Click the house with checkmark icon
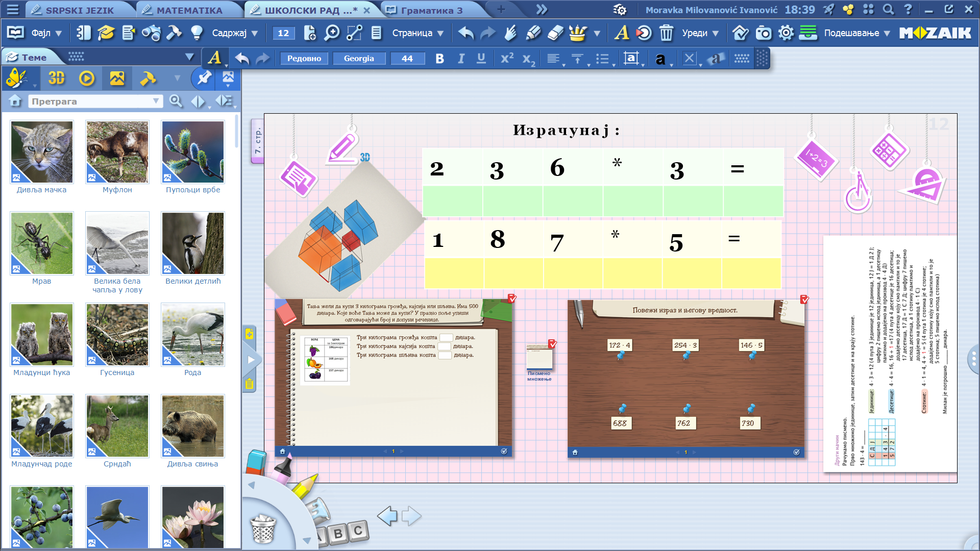 (x=740, y=33)
